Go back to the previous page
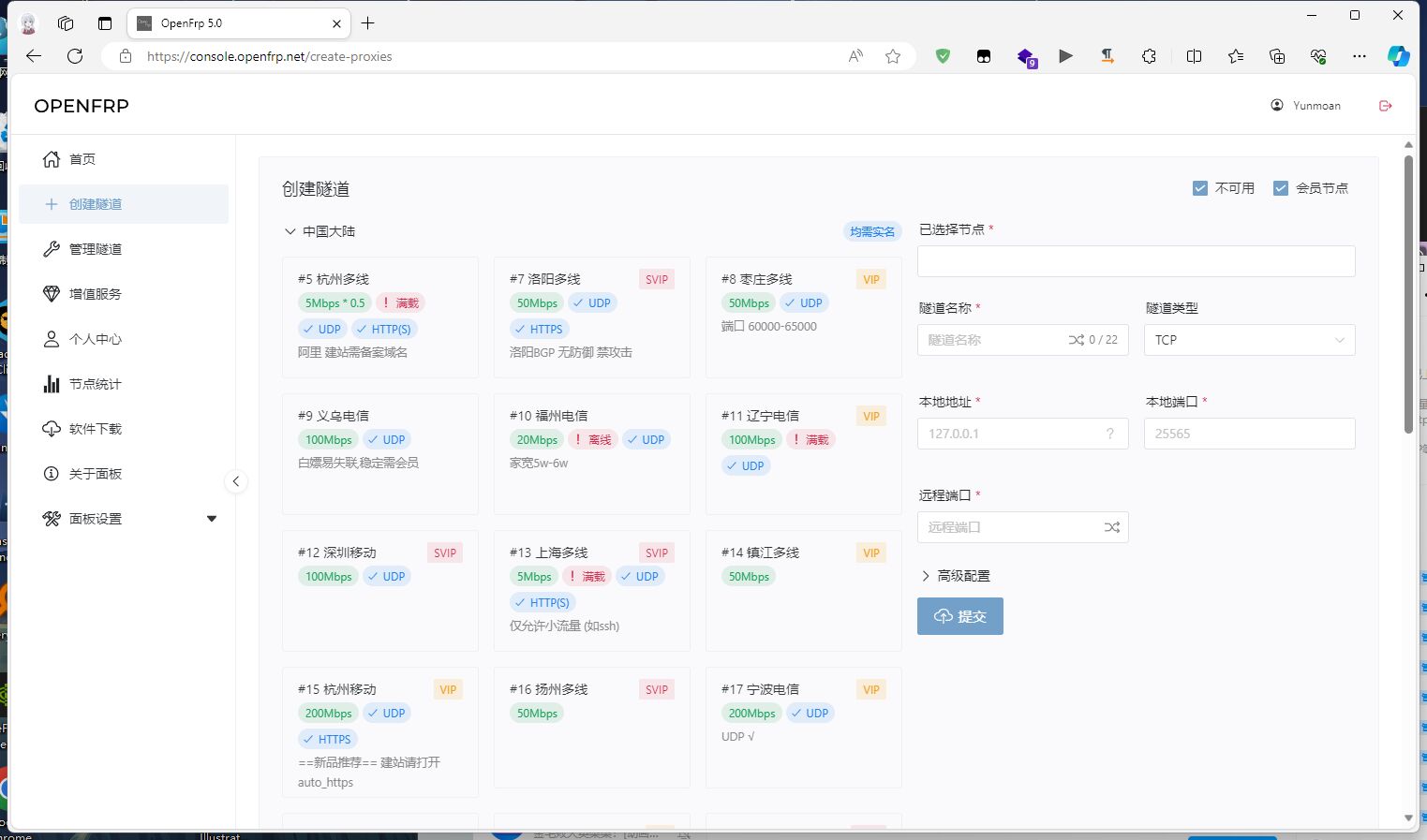The image size is (1427, 840). (x=34, y=56)
